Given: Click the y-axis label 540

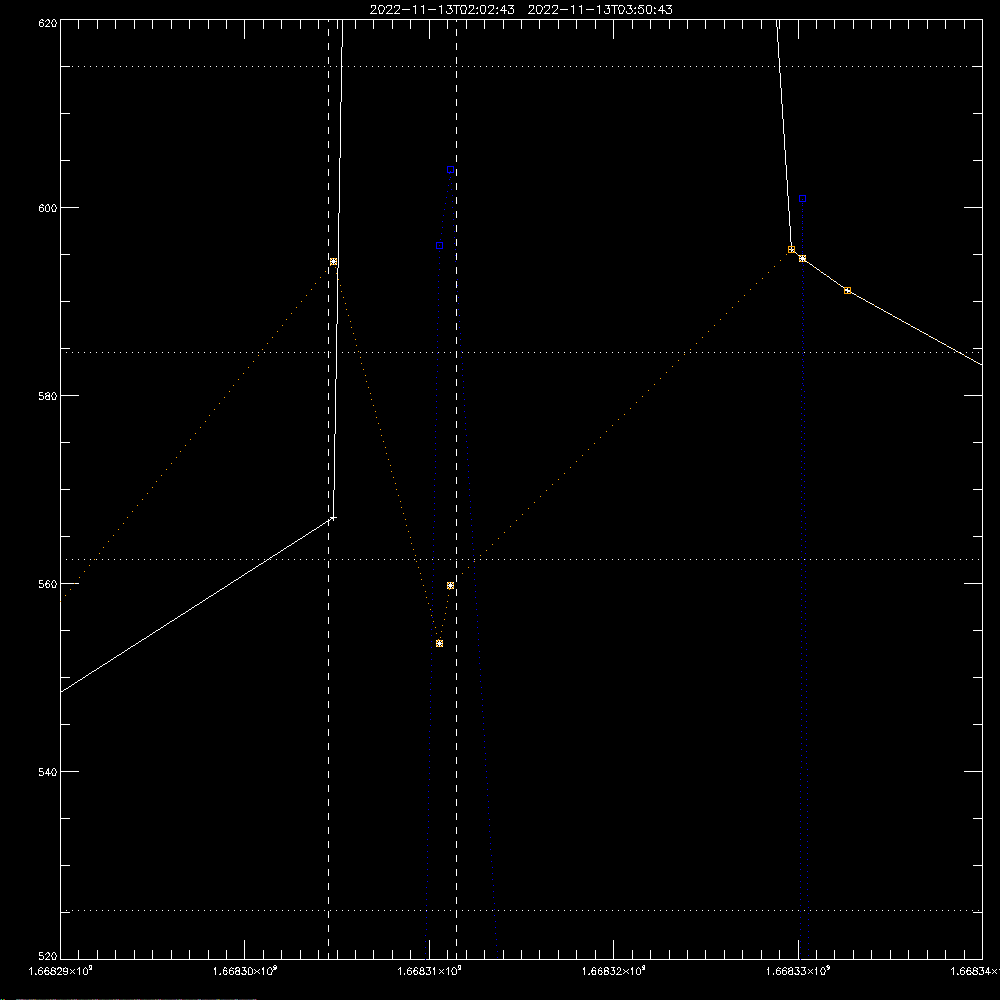Looking at the screenshot, I should [x=48, y=772].
